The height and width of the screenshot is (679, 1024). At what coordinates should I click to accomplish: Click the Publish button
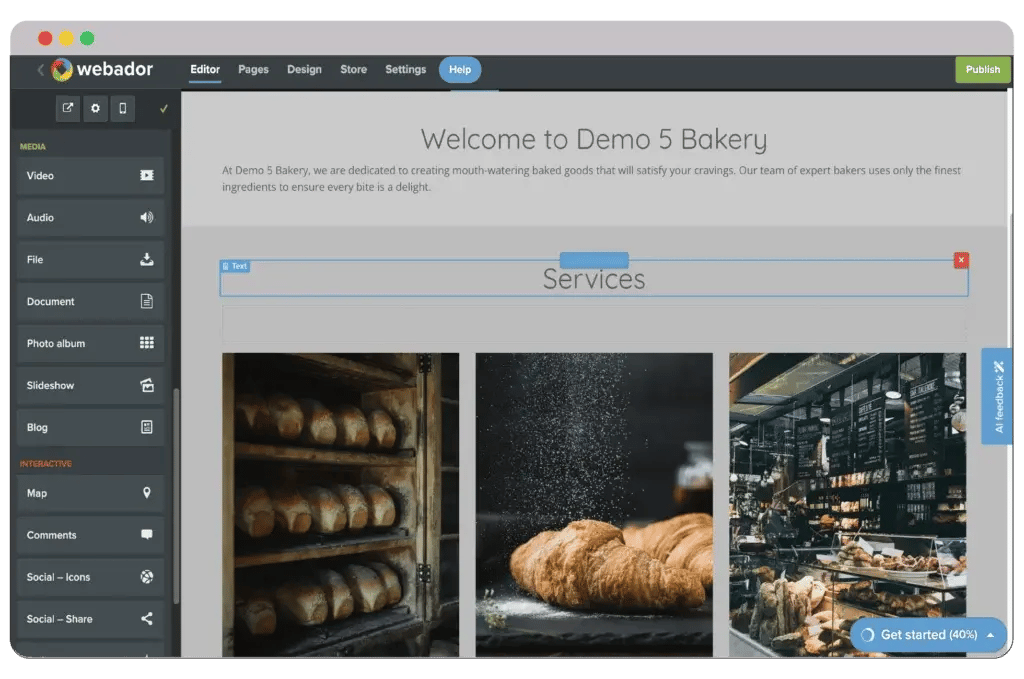(x=982, y=70)
